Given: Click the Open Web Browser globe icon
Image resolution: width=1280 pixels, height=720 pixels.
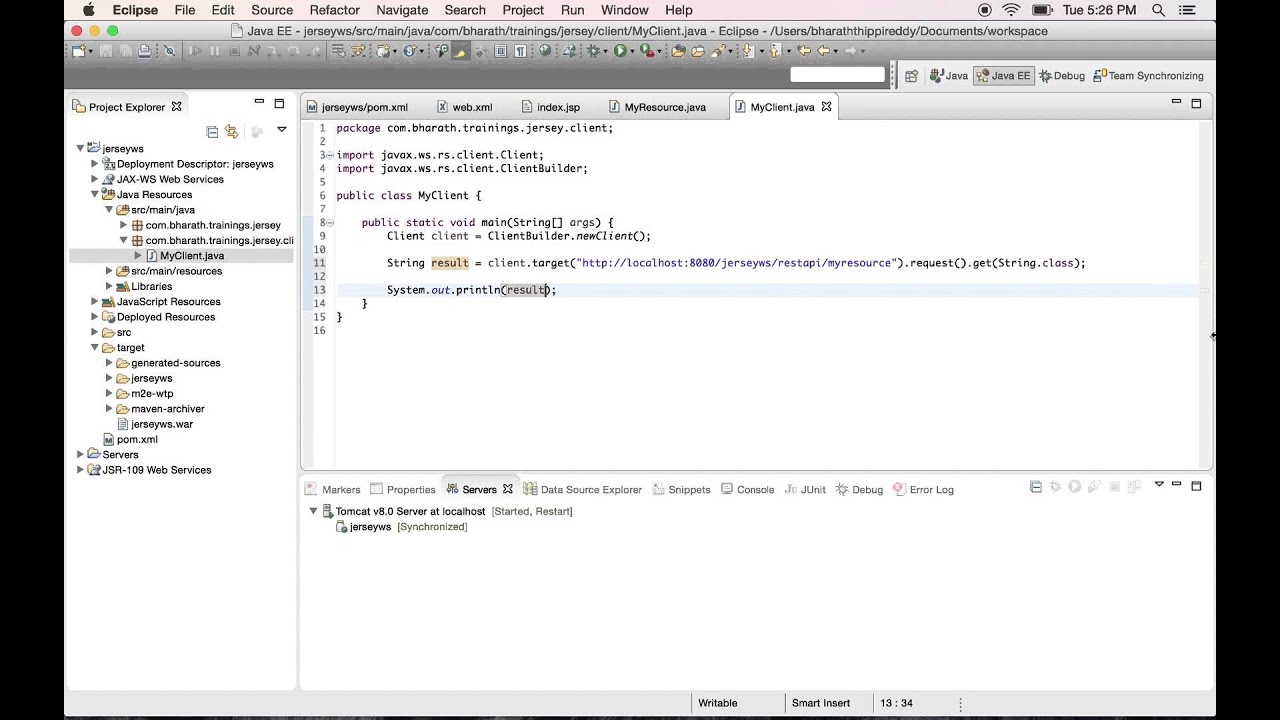Looking at the screenshot, I should coord(545,50).
